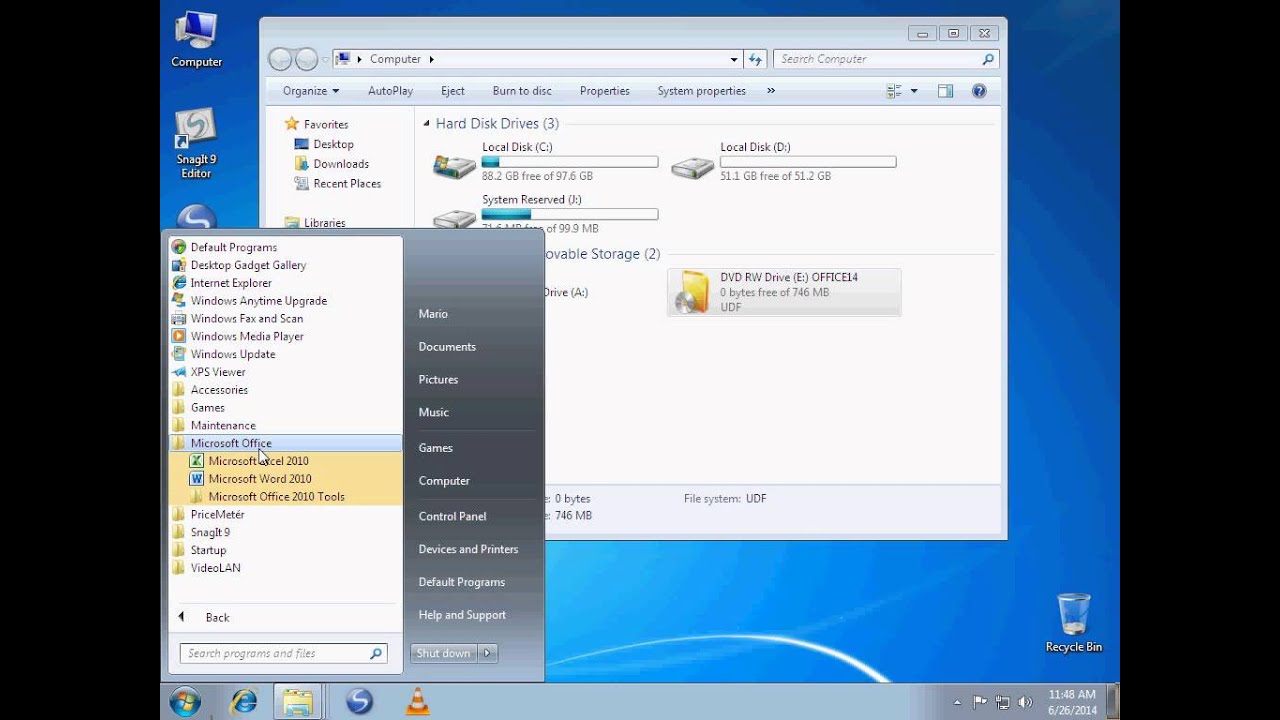Click the Shut down button
This screenshot has width=1280, height=720.
pyautogui.click(x=443, y=654)
